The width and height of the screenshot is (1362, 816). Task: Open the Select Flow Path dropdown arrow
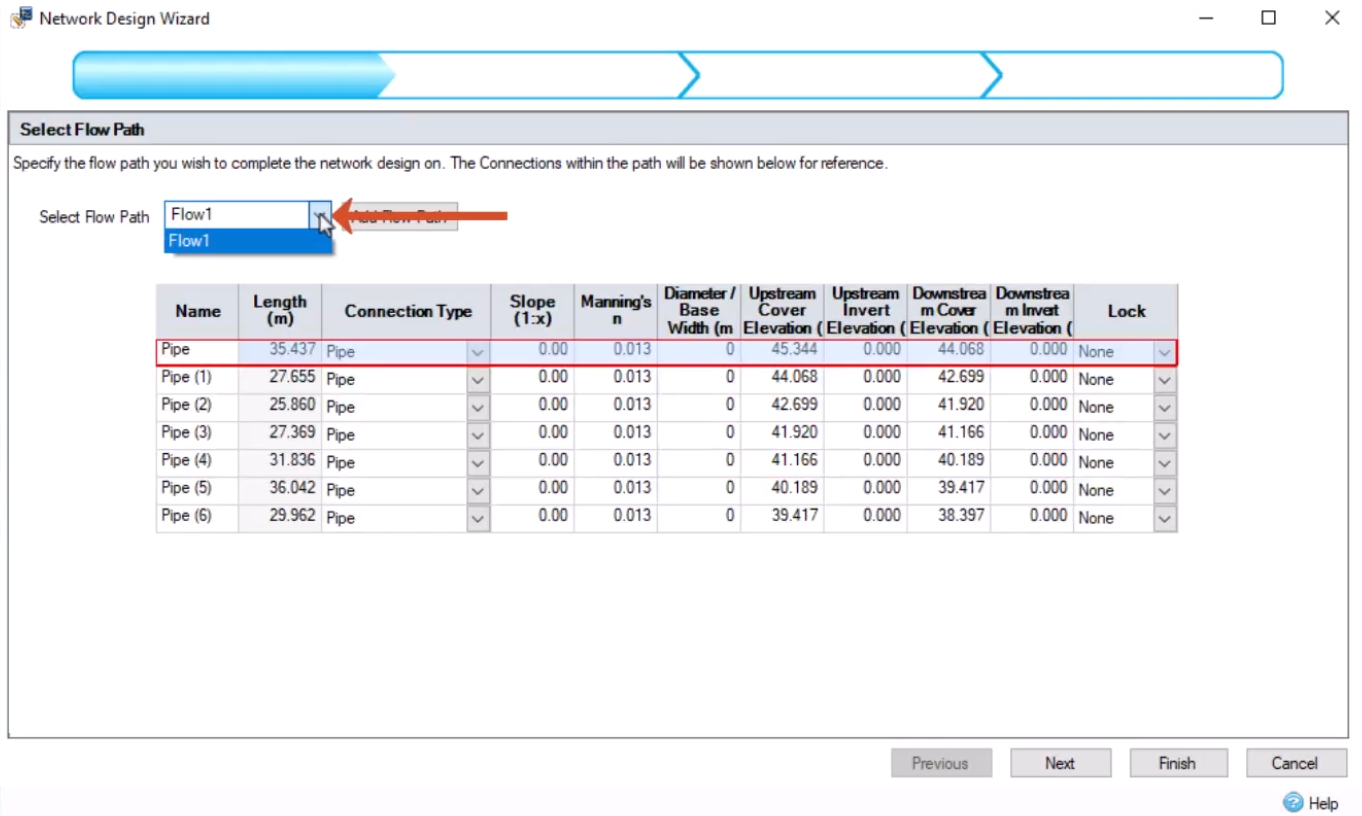click(x=320, y=215)
